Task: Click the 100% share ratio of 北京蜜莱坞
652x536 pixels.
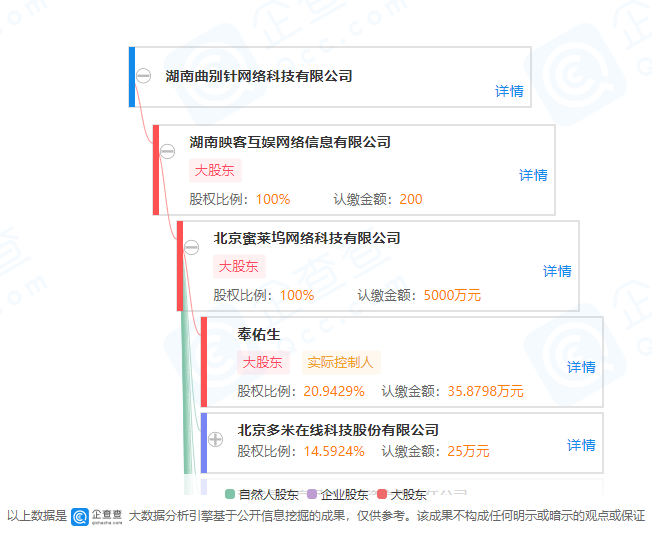Action: 297,295
